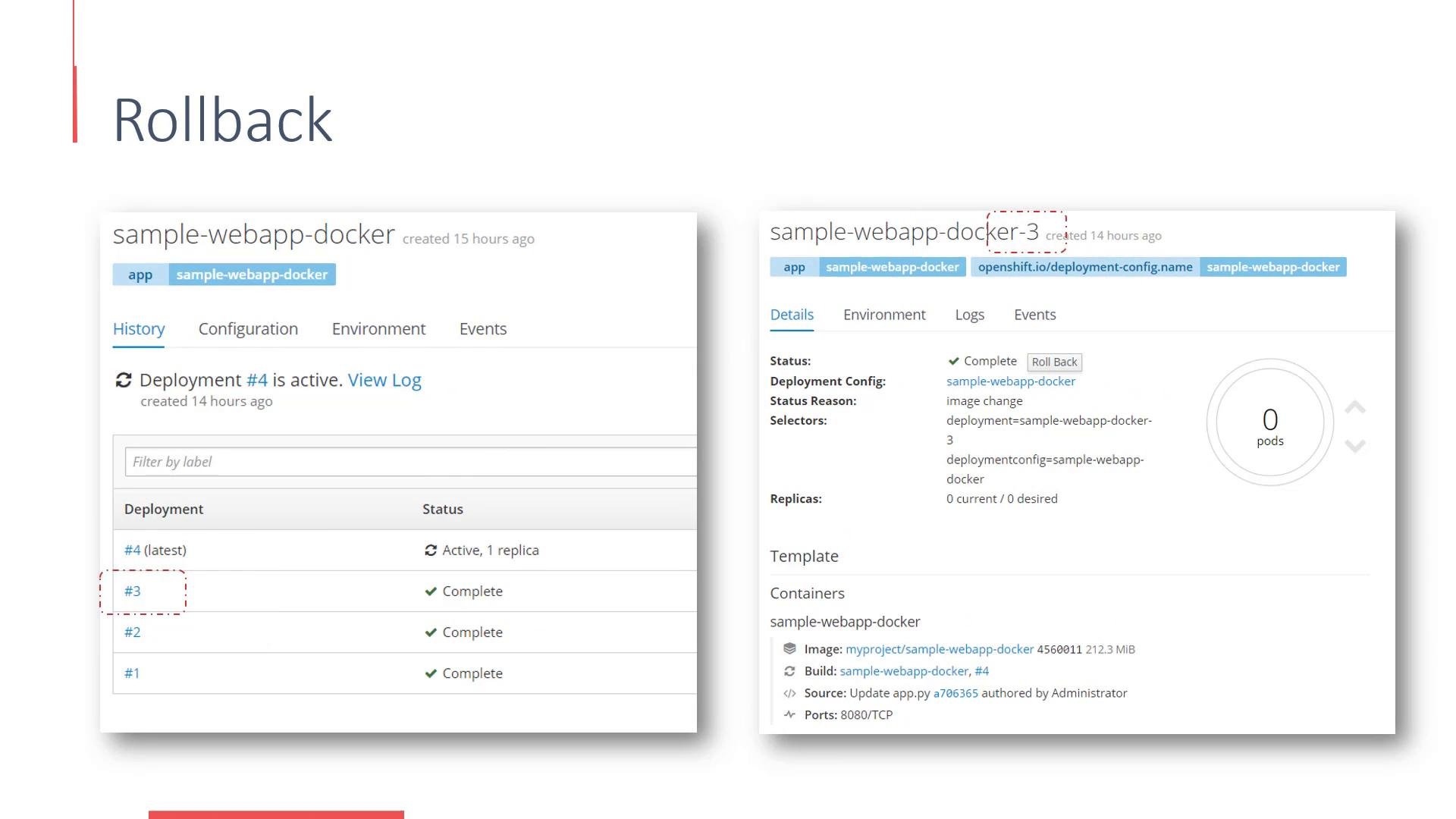This screenshot has height=819, width=1456.
Task: Click the Roll Back button
Action: point(1054,362)
